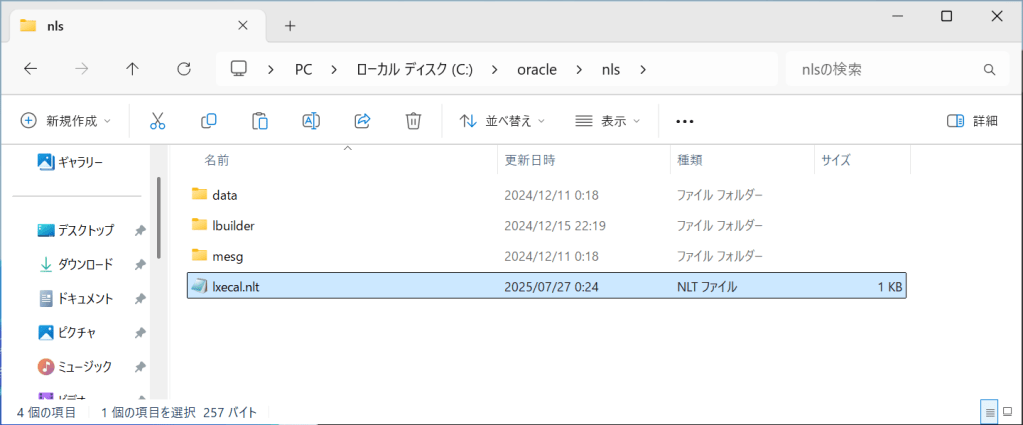The height and width of the screenshot is (425, 1023).
Task: Refresh the current folder view
Action: 183,69
